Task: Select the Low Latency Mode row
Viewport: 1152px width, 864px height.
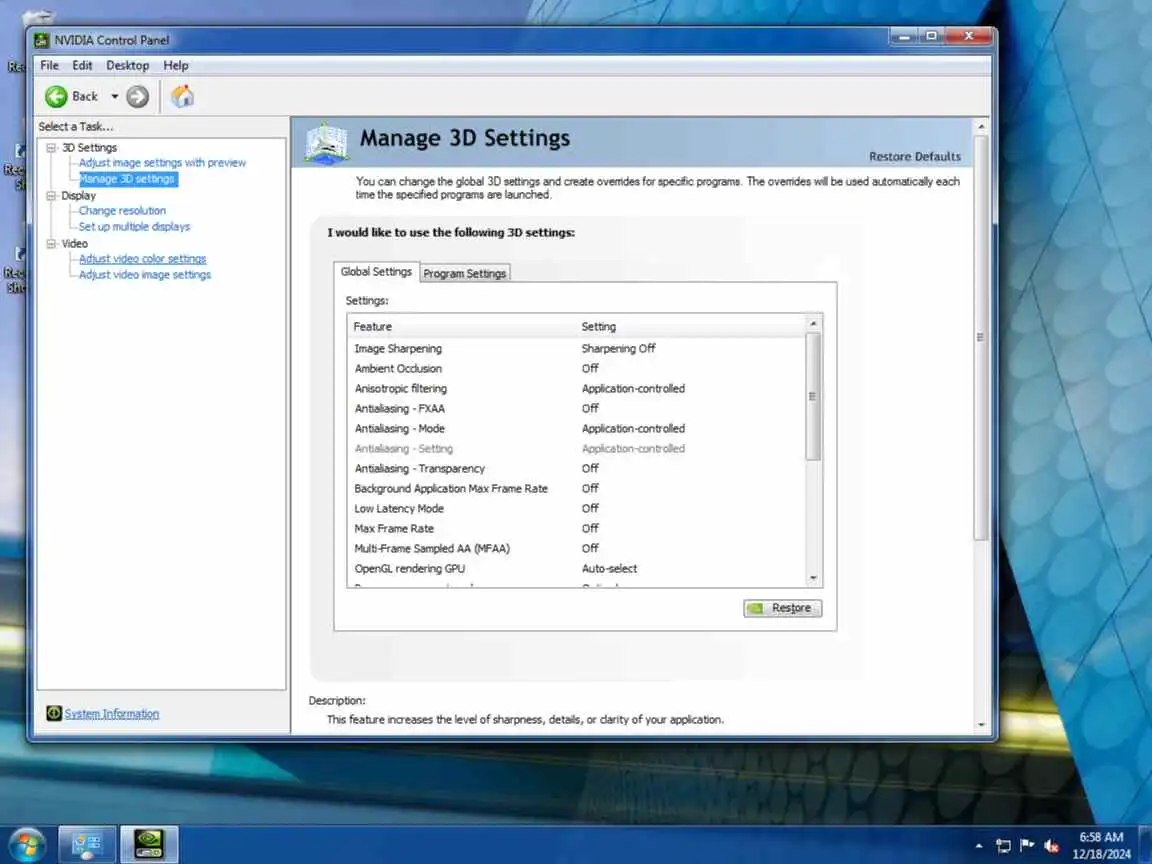Action: (x=577, y=508)
